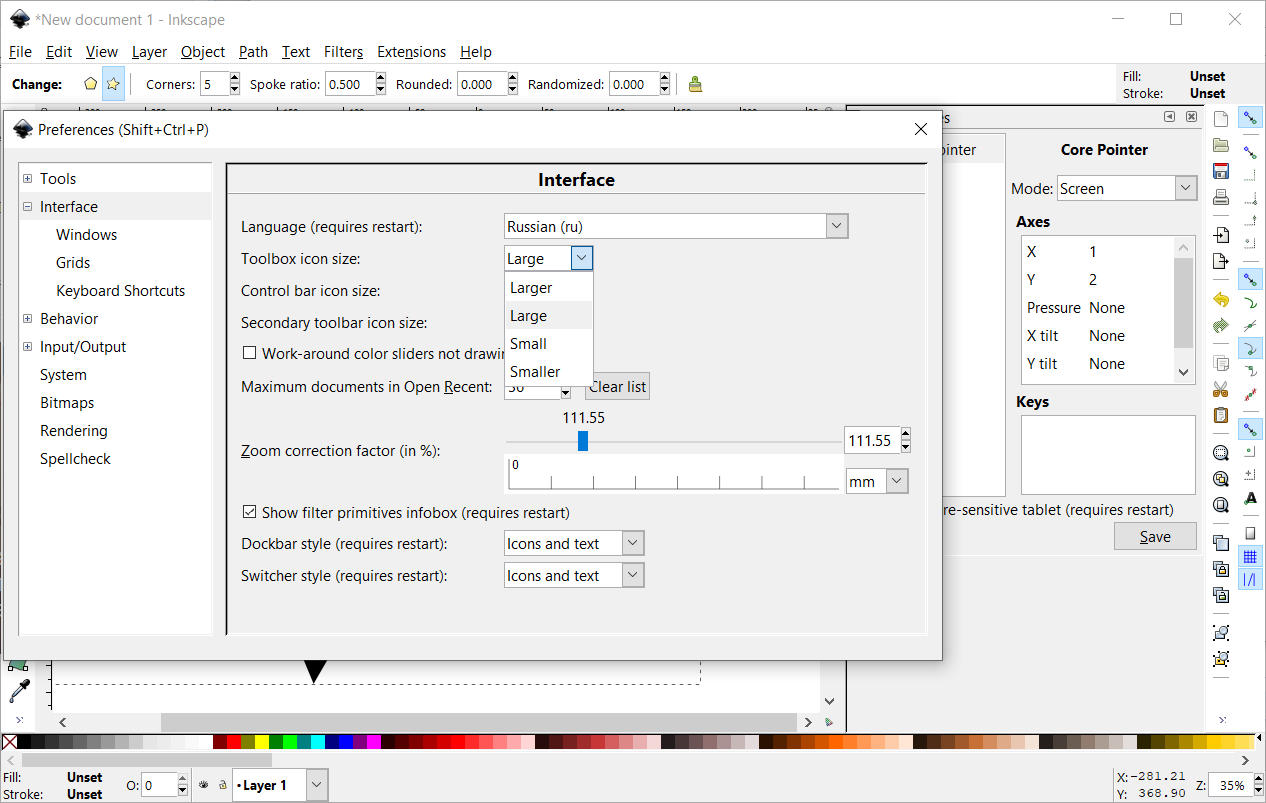Click the Print icon

(1220, 197)
